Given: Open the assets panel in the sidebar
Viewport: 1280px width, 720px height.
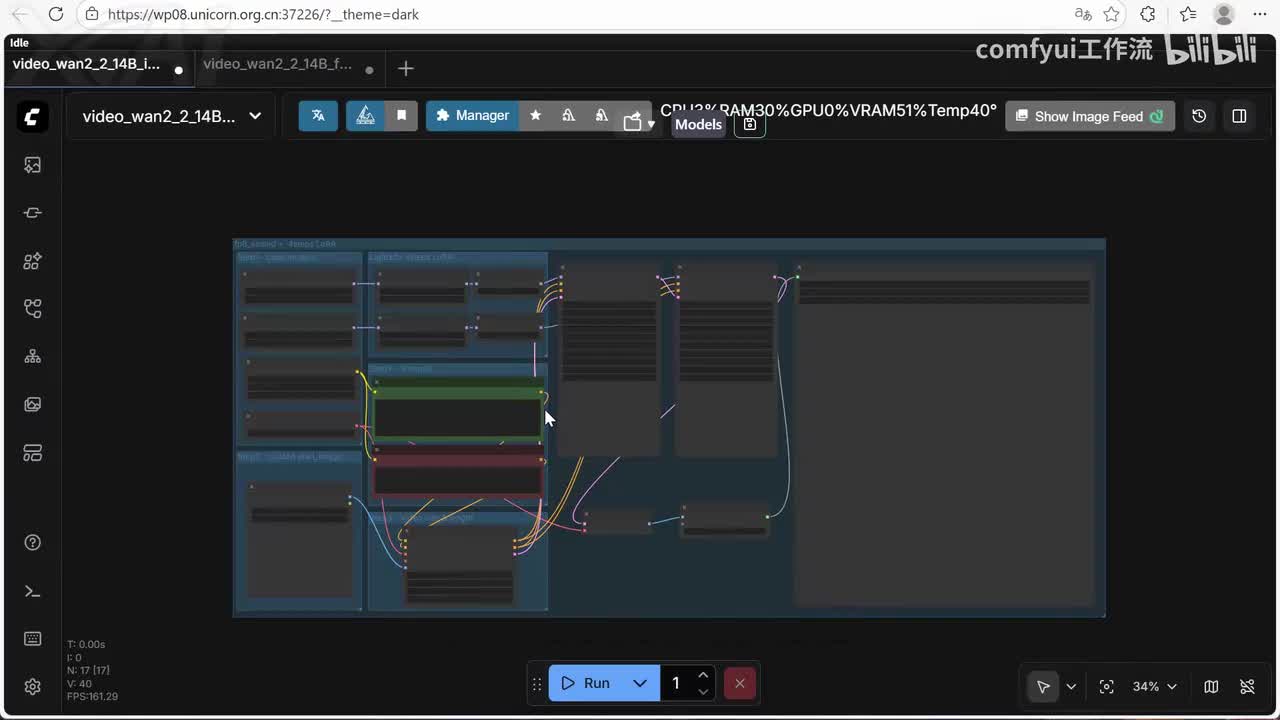Looking at the screenshot, I should 32,165.
